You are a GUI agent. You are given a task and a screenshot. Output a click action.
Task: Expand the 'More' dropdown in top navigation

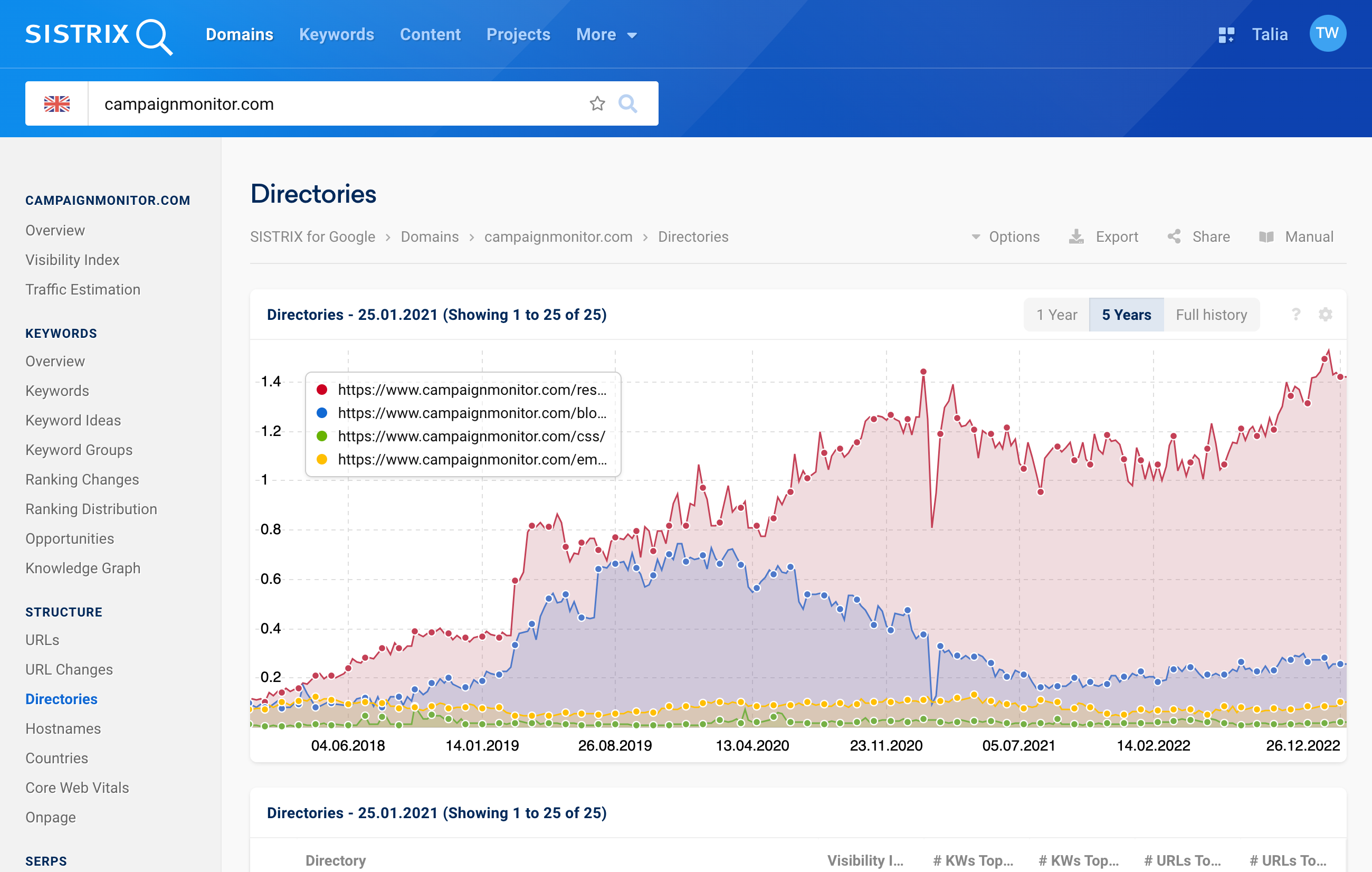coord(605,34)
